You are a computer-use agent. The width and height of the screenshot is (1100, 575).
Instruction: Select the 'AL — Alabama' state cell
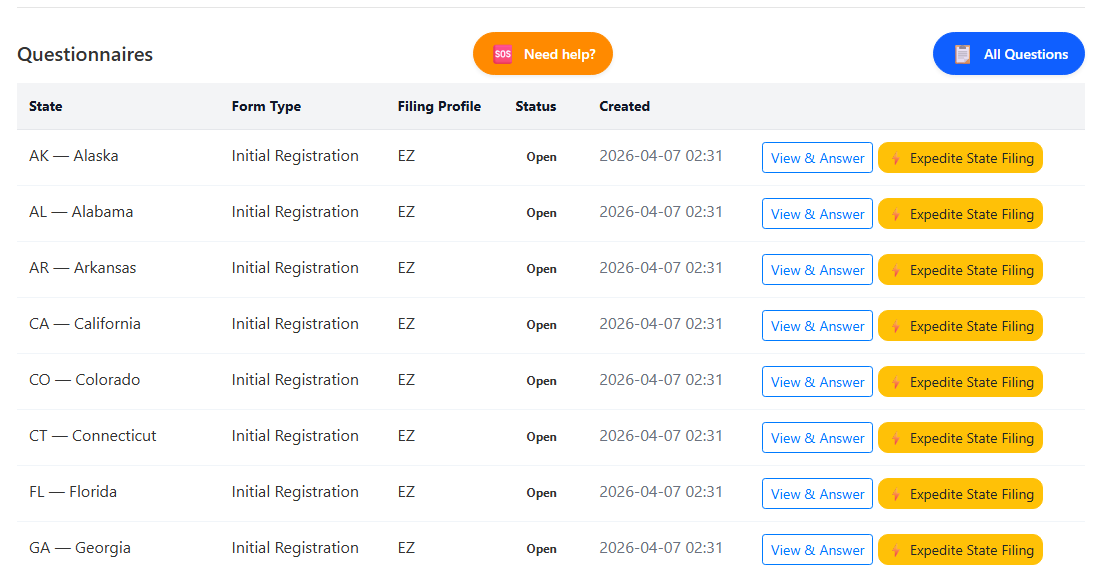(81, 212)
